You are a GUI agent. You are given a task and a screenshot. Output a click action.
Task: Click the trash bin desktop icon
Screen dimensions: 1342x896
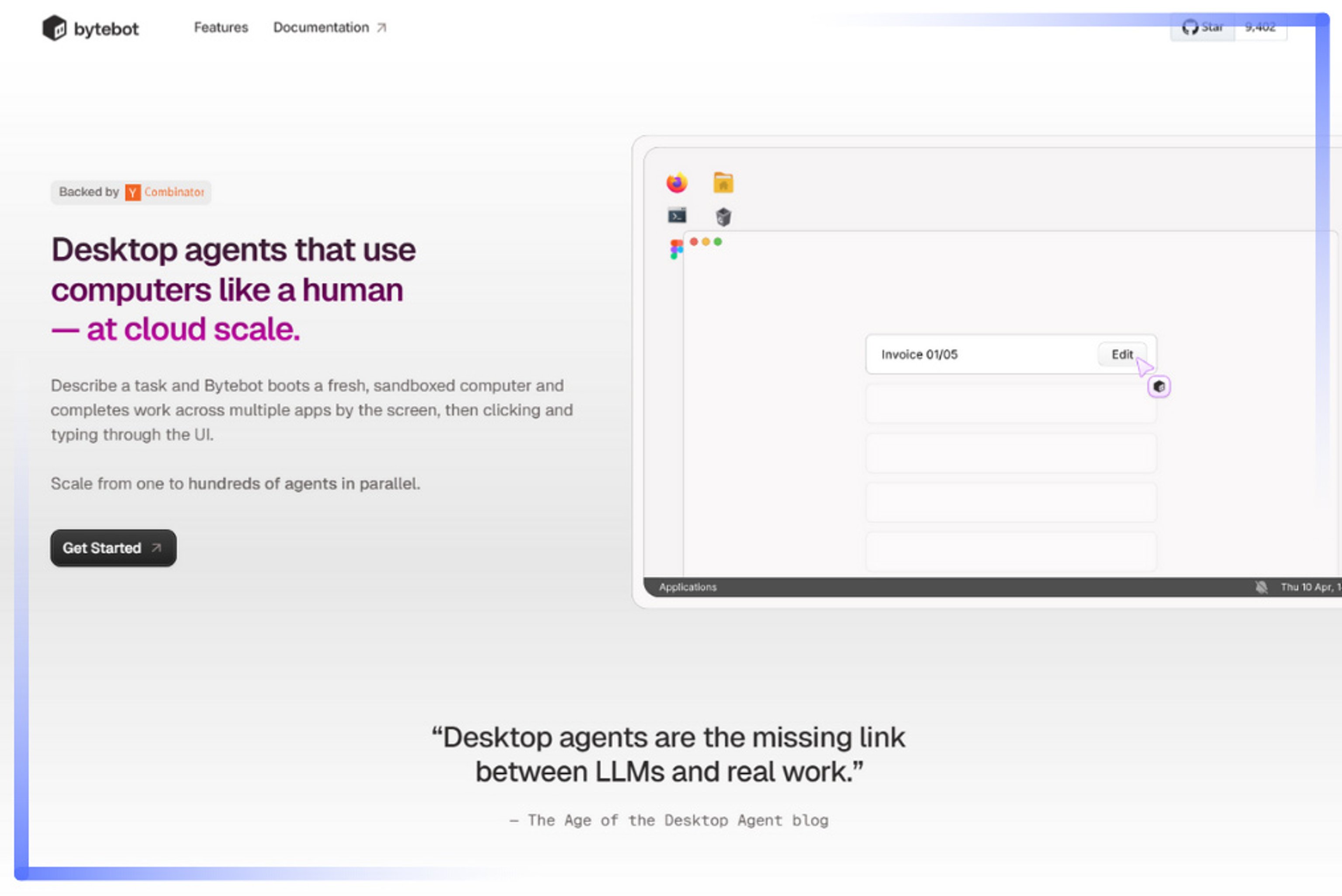coord(723,217)
